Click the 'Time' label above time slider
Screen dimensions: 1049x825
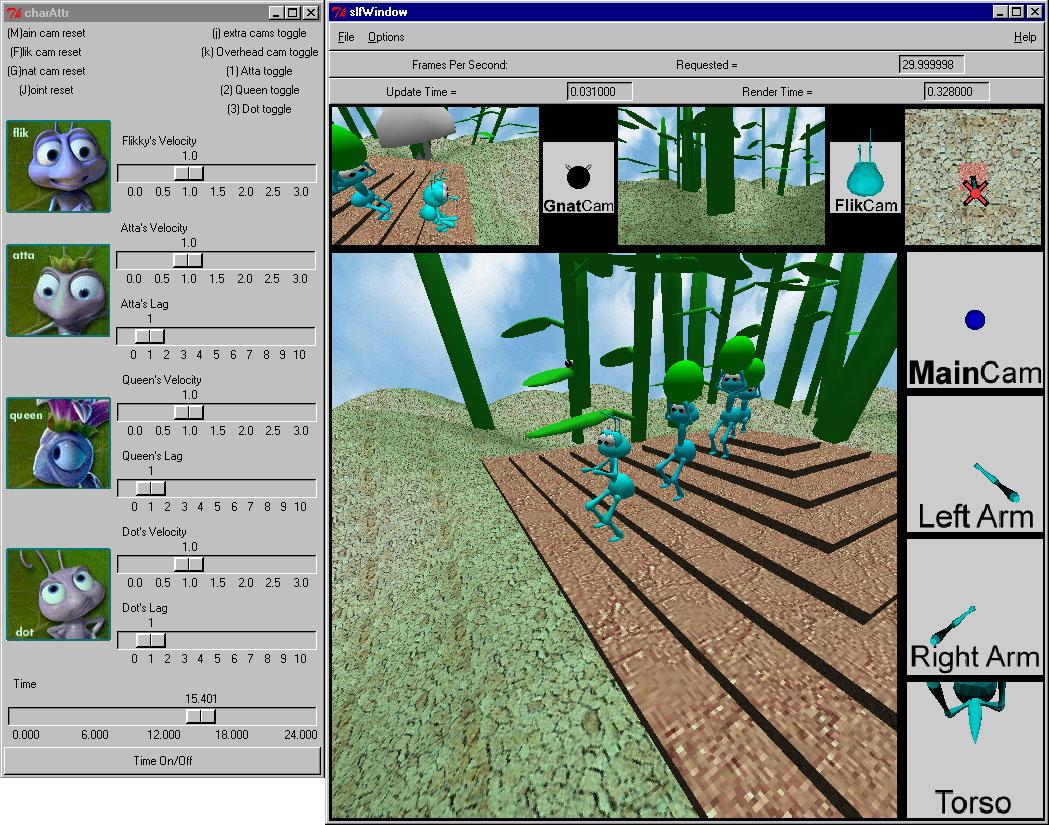tap(25, 684)
